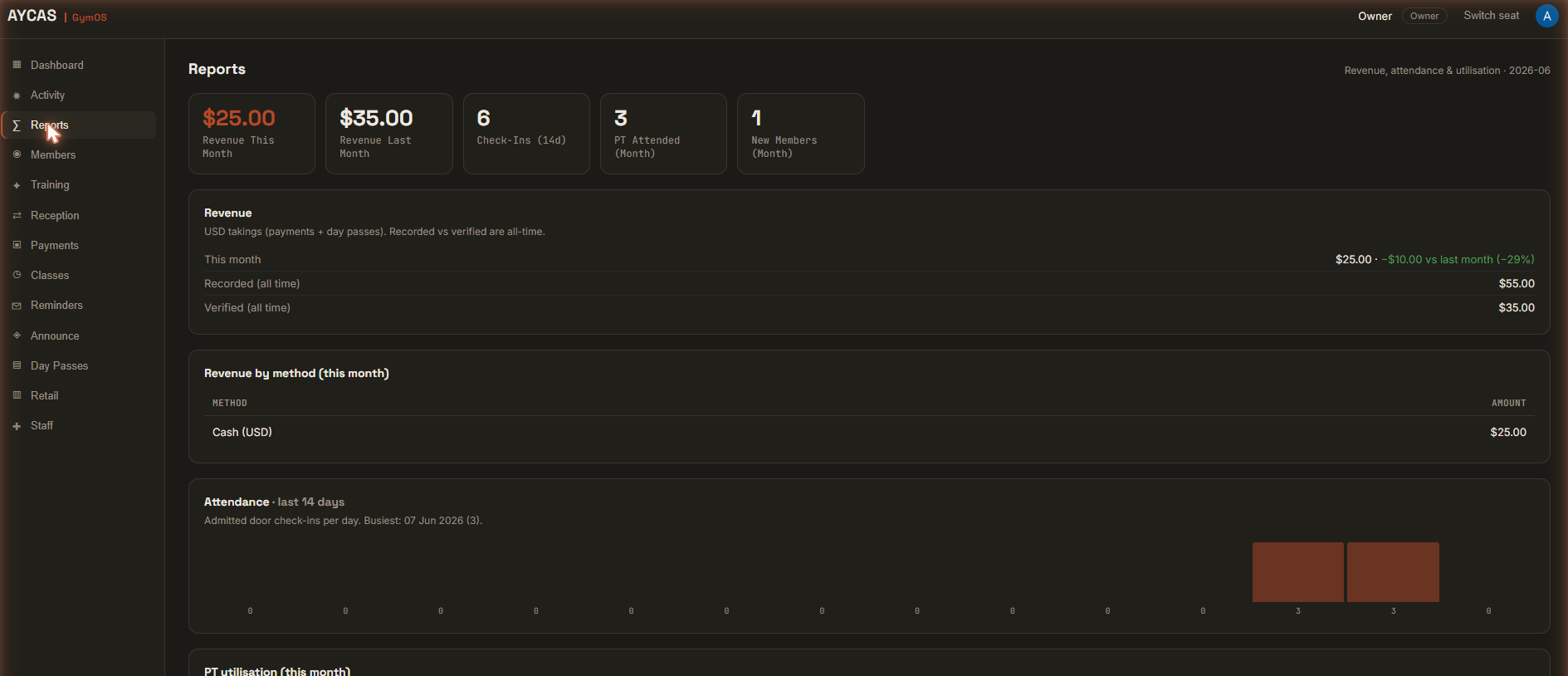Click the $35.00 Revenue Last Month card
1568x676 pixels.
(x=389, y=134)
